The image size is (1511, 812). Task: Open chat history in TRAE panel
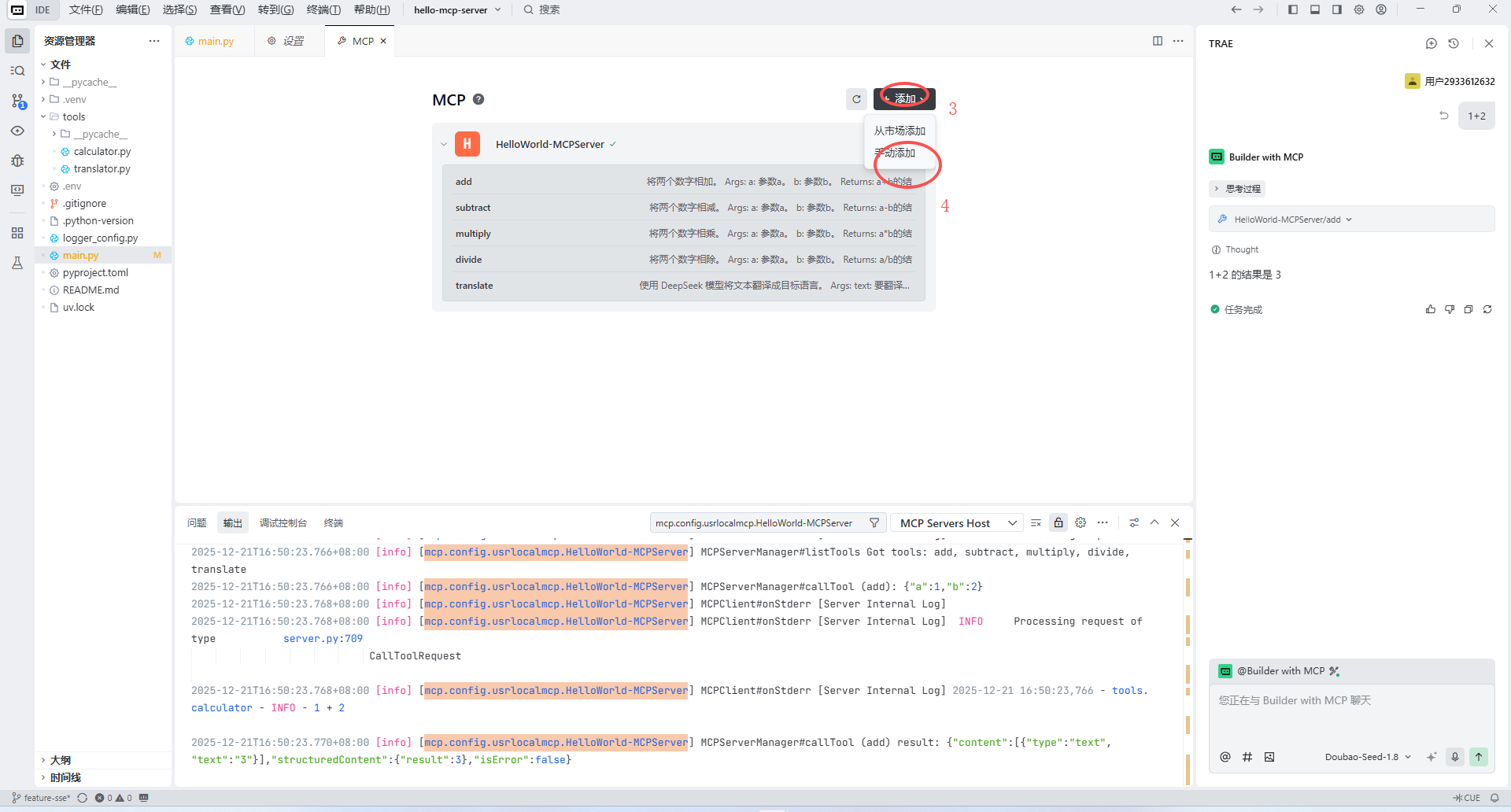point(1454,43)
